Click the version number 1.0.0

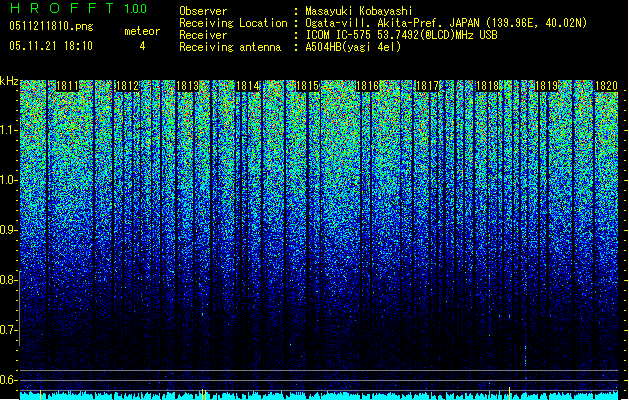tap(136, 8)
